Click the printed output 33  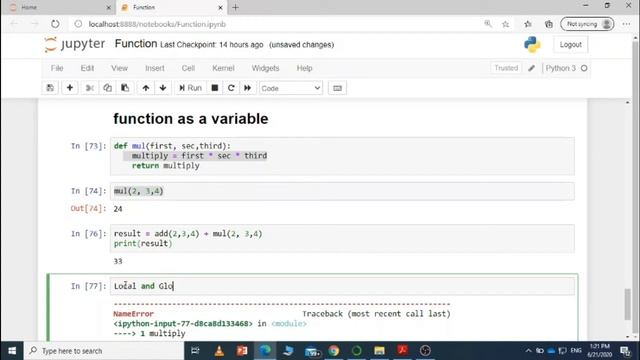click(x=118, y=261)
